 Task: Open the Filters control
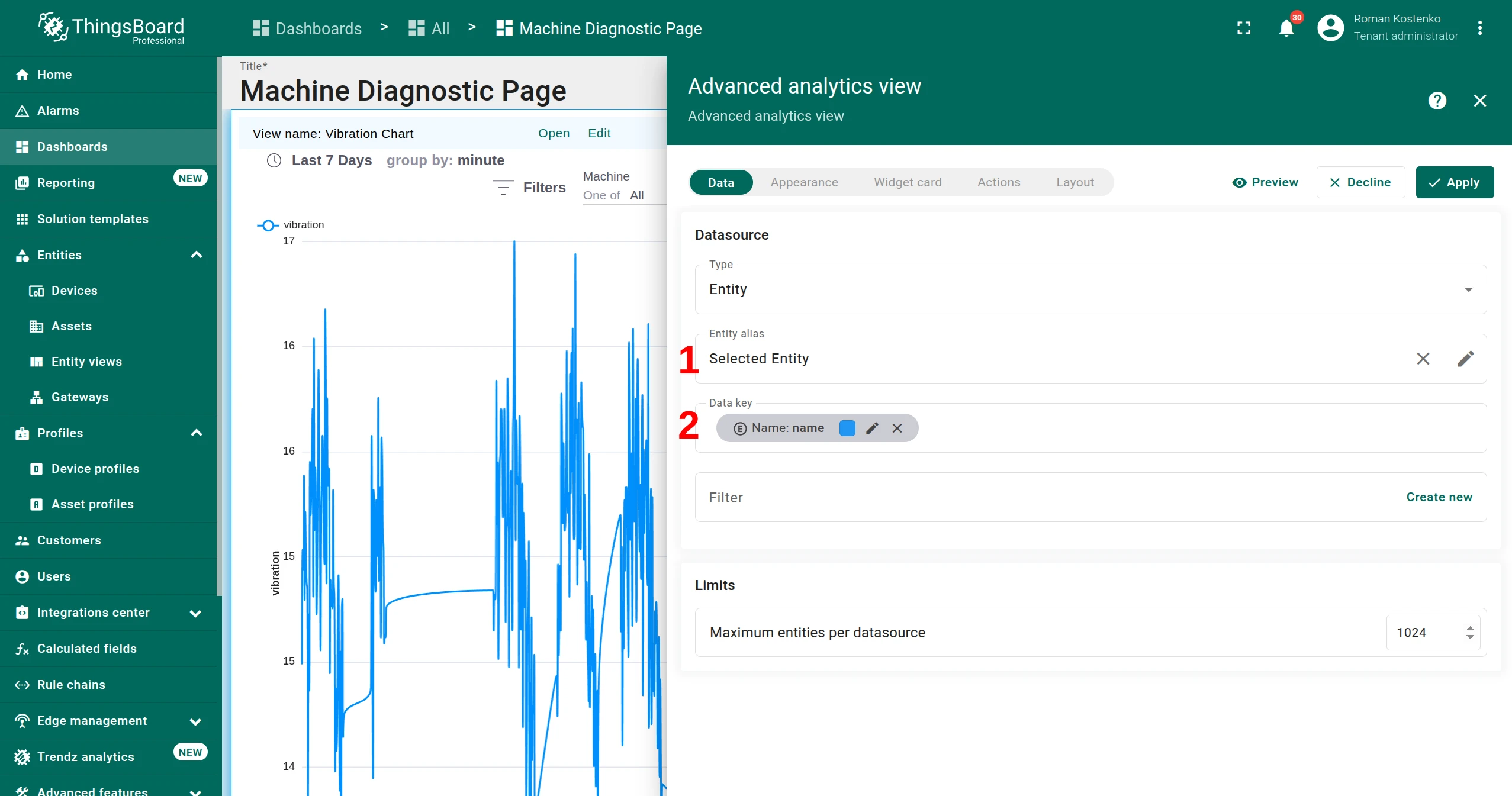click(x=529, y=188)
